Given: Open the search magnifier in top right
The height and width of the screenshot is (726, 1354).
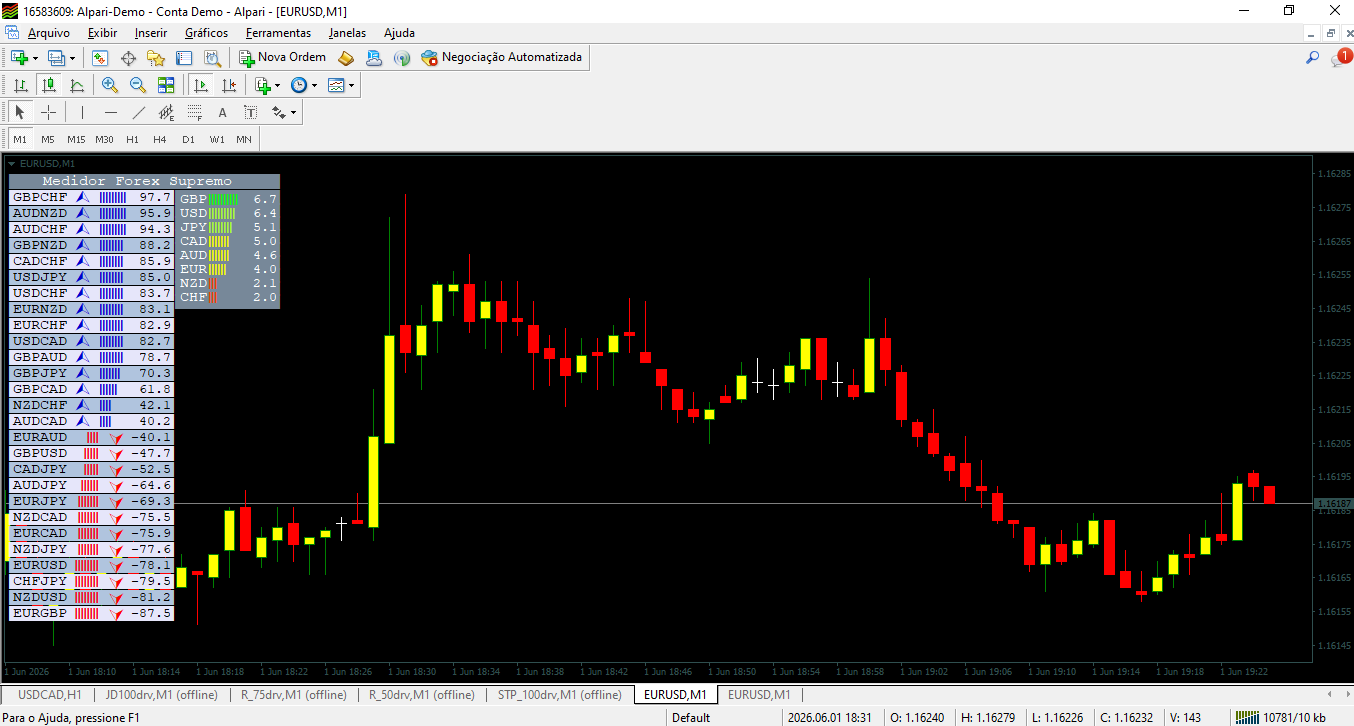Looking at the screenshot, I should tap(1313, 58).
